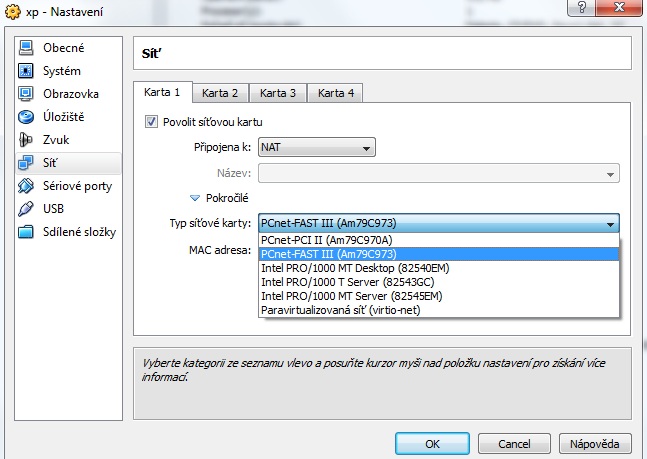Open USB settings category
Screen dimensions: 647x459
[68, 209]
